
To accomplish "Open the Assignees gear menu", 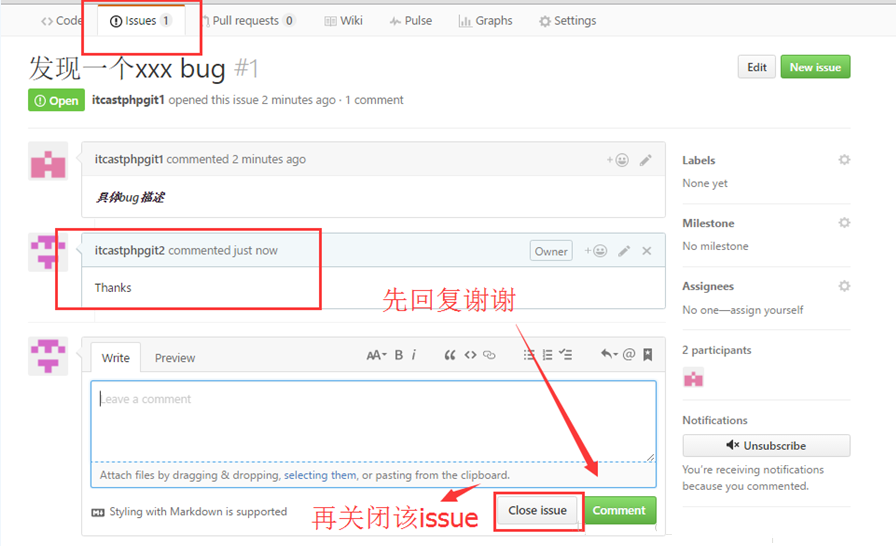I will click(844, 286).
